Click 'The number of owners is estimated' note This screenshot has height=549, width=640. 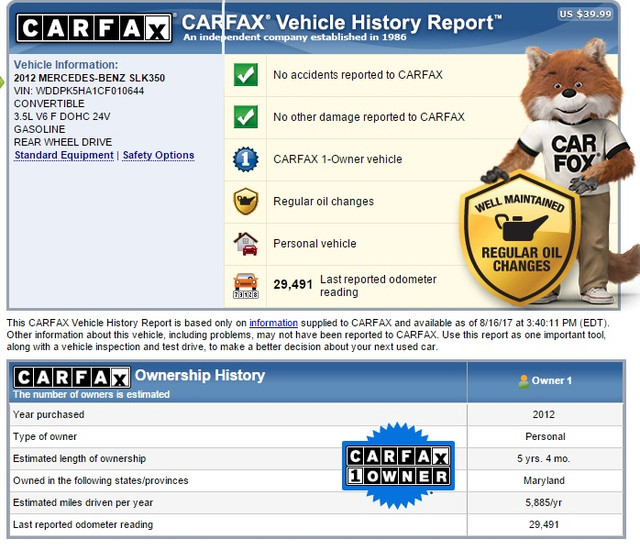pyautogui.click(x=91, y=394)
